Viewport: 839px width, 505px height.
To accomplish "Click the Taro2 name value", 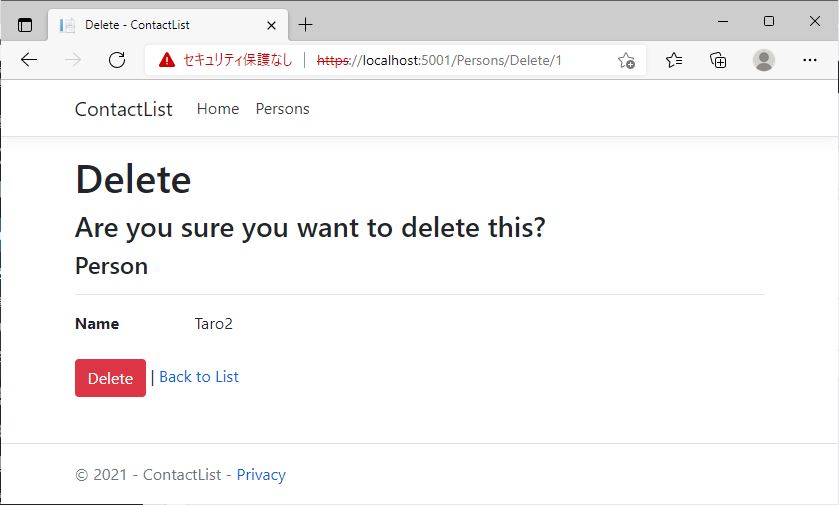I will tap(213, 324).
